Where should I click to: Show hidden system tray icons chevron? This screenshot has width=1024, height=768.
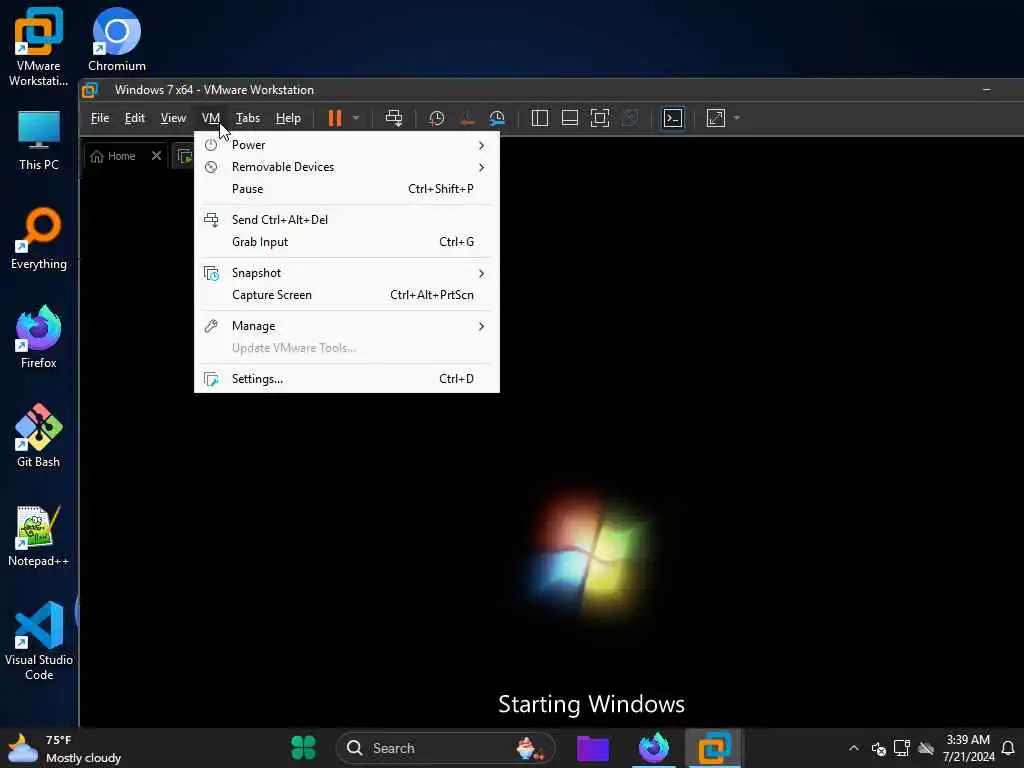pyautogui.click(x=854, y=748)
